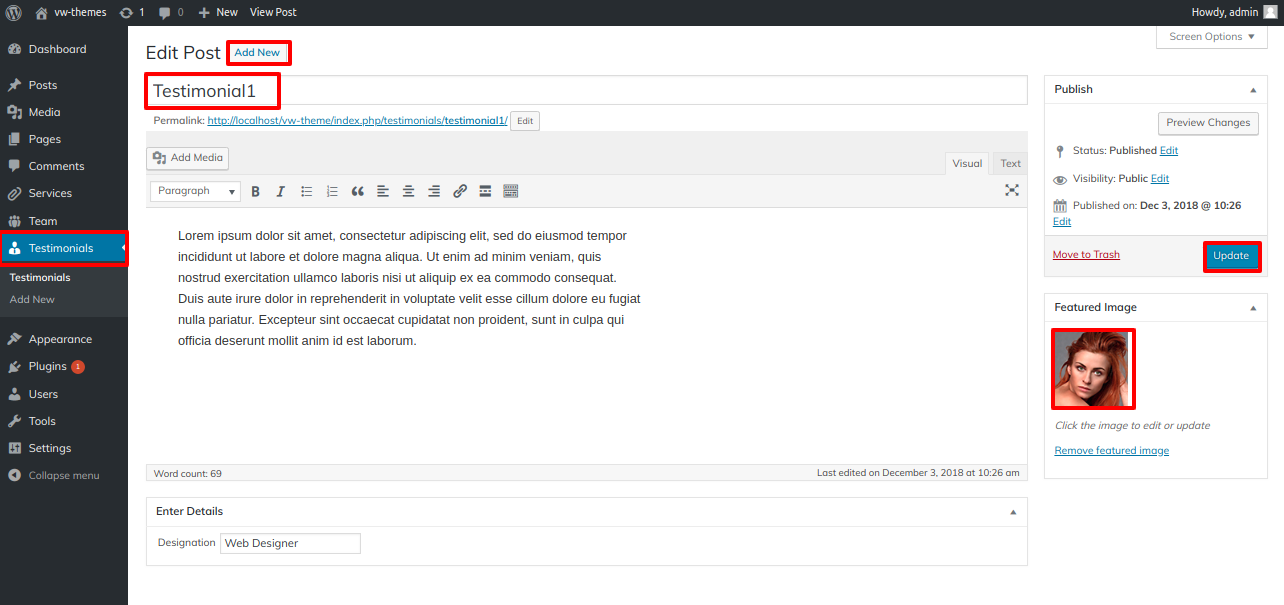The width and height of the screenshot is (1284, 605).
Task: Click the Move to Trash link
Action: pyautogui.click(x=1086, y=255)
